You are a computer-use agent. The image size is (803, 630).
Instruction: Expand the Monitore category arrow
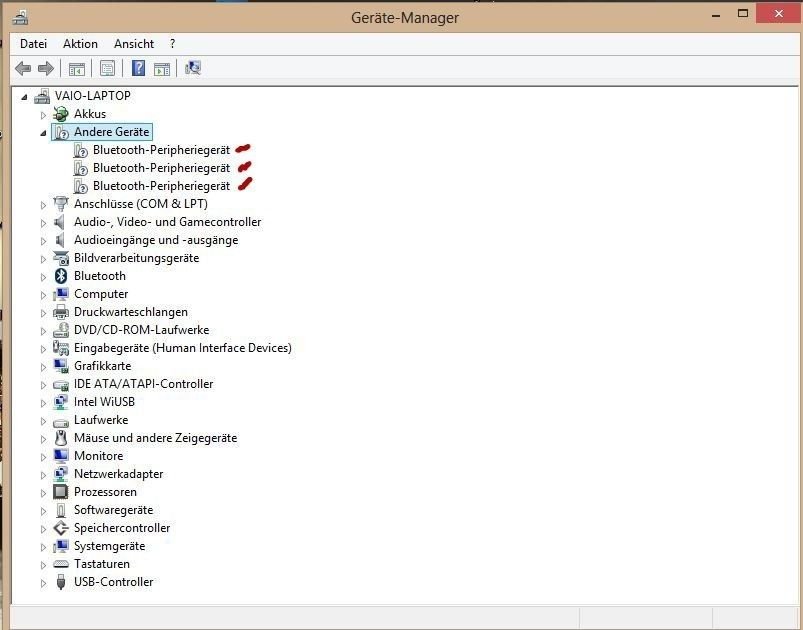pyautogui.click(x=43, y=457)
